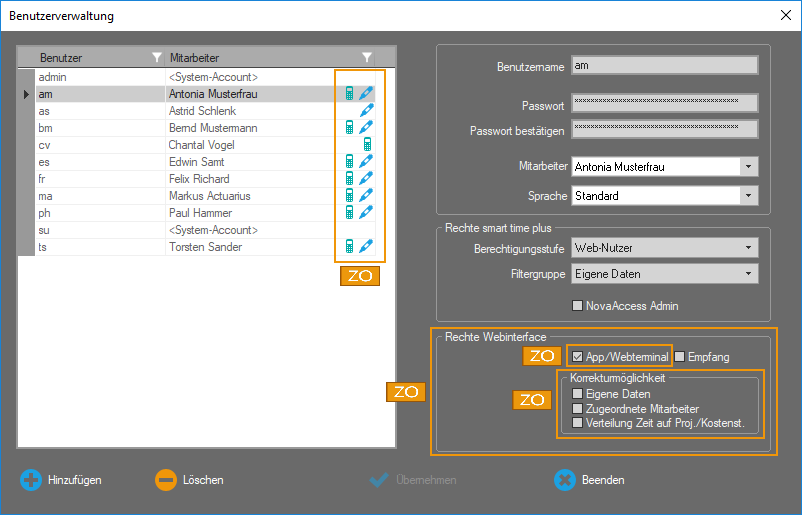Open the Filtergruppe dropdown
Viewport: 802px width, 515px height.
[747, 273]
